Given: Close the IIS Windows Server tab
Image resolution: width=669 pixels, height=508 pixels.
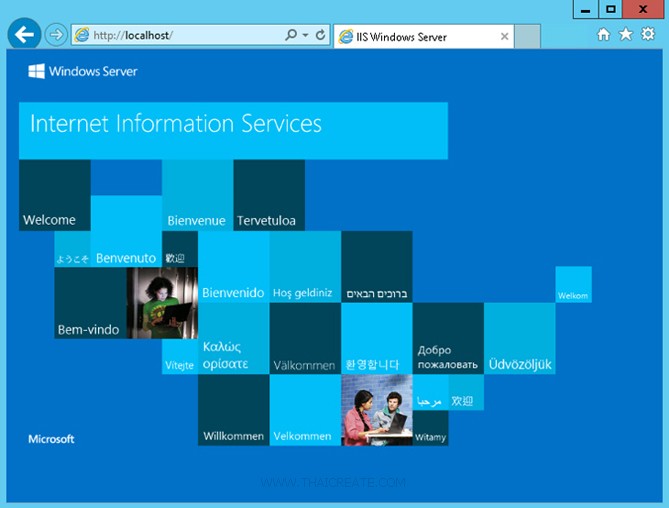Looking at the screenshot, I should coord(504,37).
